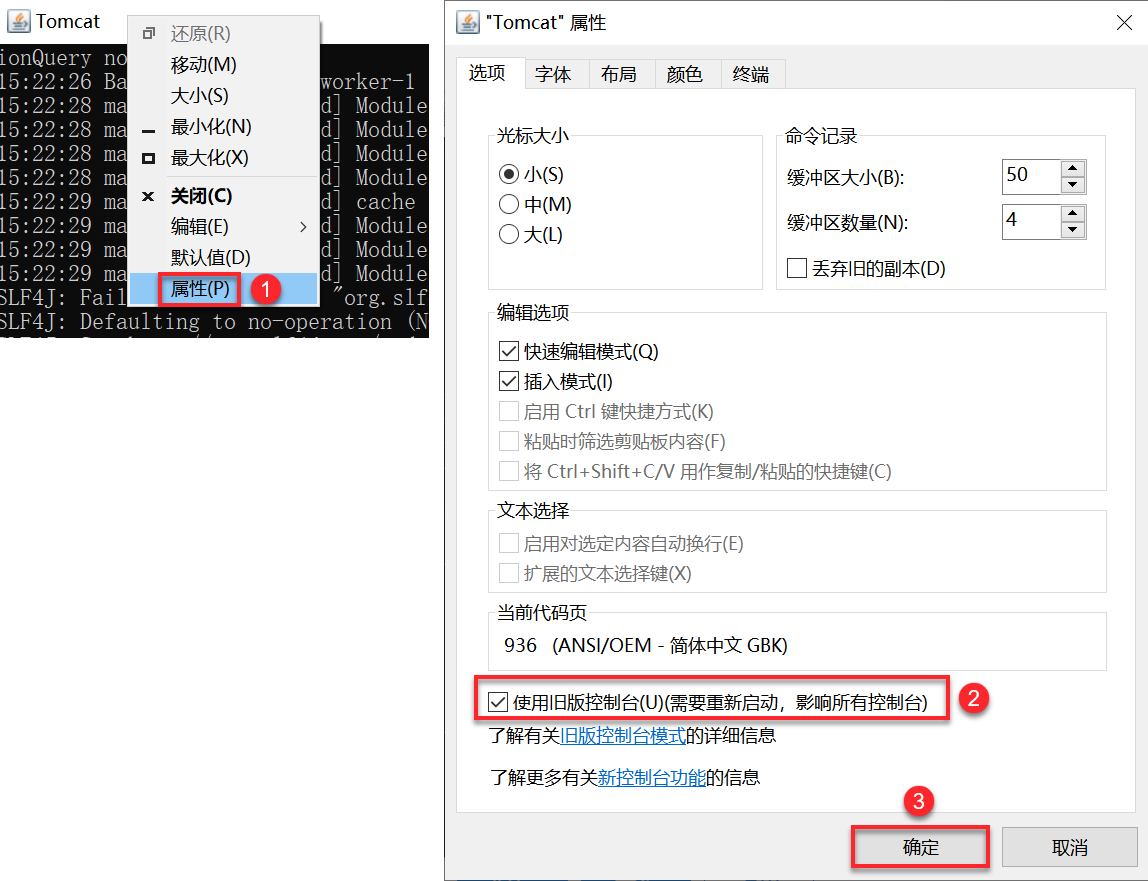Click the maximize icon beside 最大化(X)
Screen dimensions: 1148x881
(149, 158)
